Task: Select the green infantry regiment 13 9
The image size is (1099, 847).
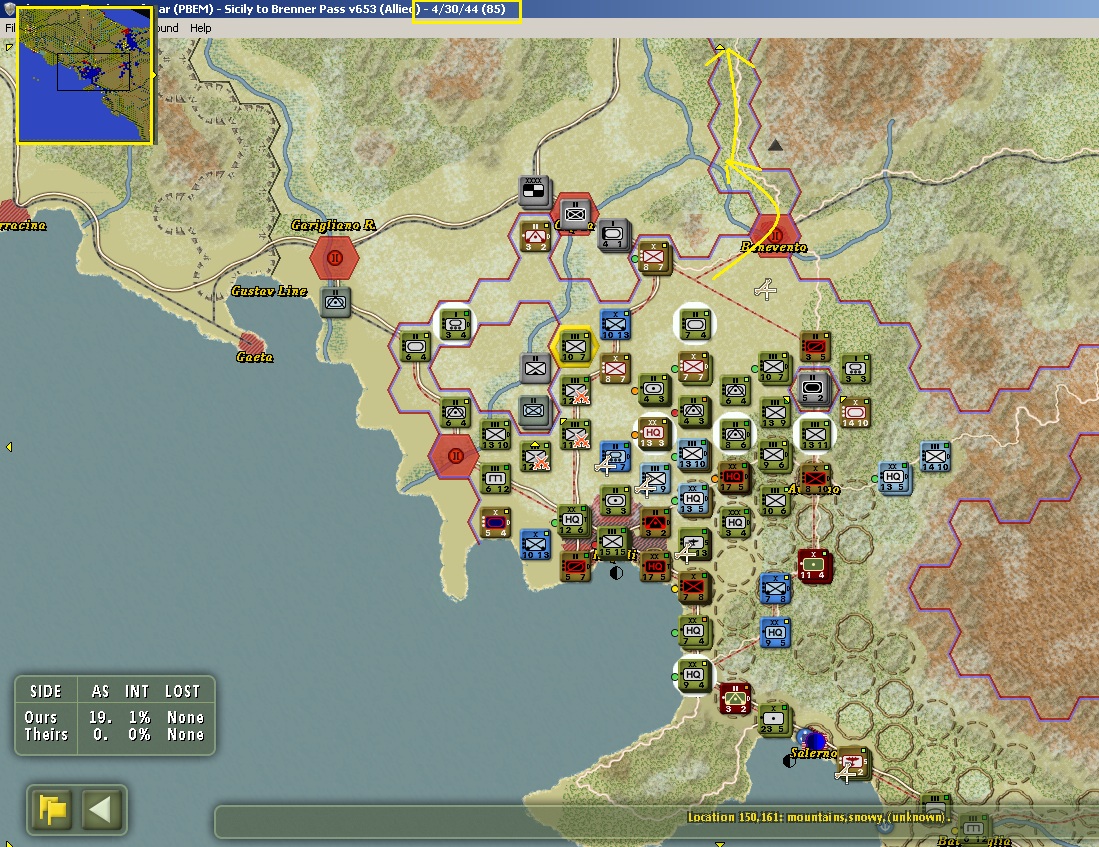Action: [774, 412]
